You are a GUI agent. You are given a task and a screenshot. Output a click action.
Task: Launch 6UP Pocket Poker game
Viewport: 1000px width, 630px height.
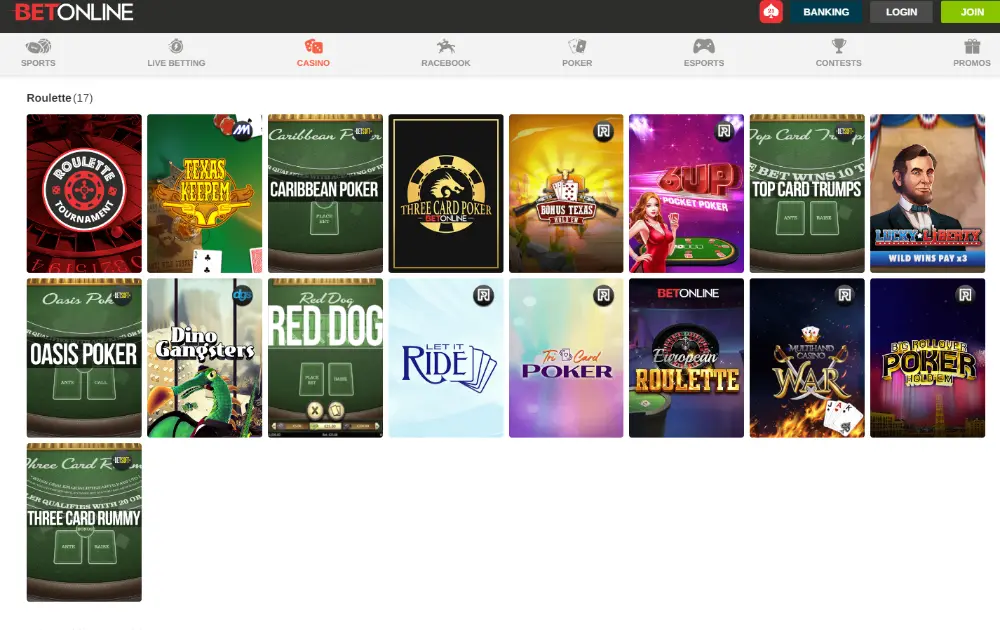tap(686, 193)
